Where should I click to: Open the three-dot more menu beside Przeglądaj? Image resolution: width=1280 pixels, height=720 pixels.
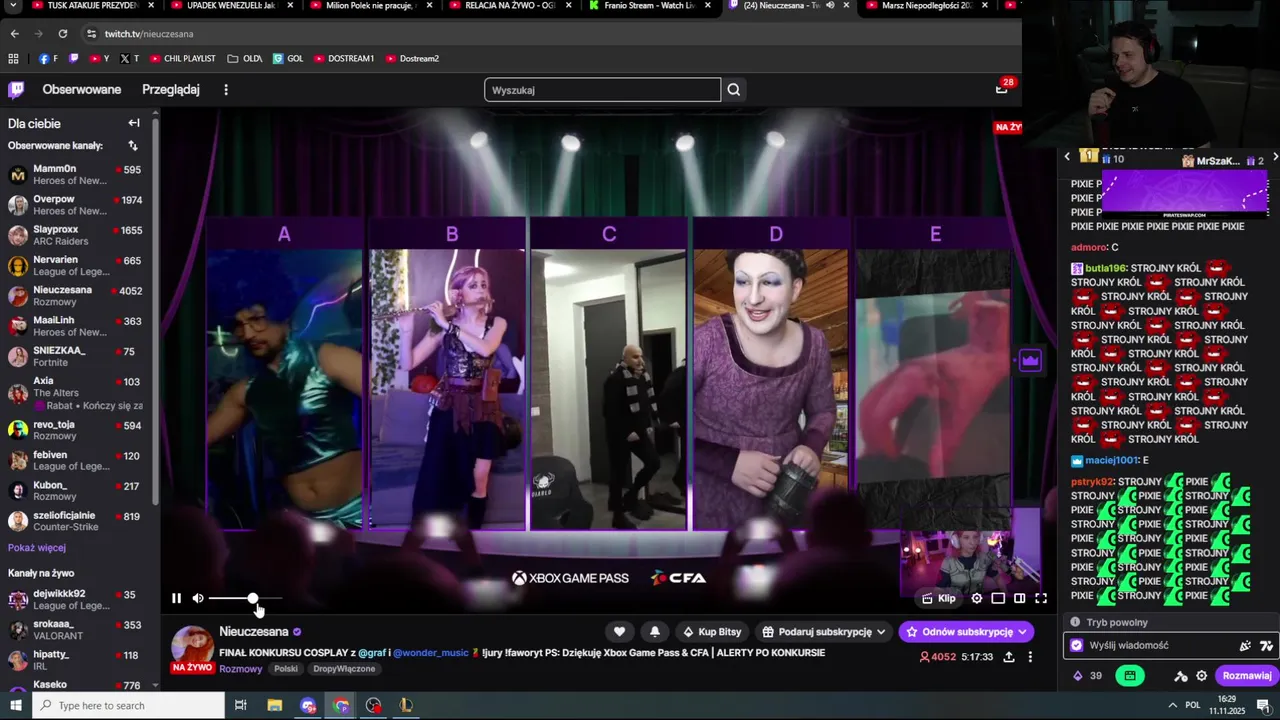pos(226,90)
